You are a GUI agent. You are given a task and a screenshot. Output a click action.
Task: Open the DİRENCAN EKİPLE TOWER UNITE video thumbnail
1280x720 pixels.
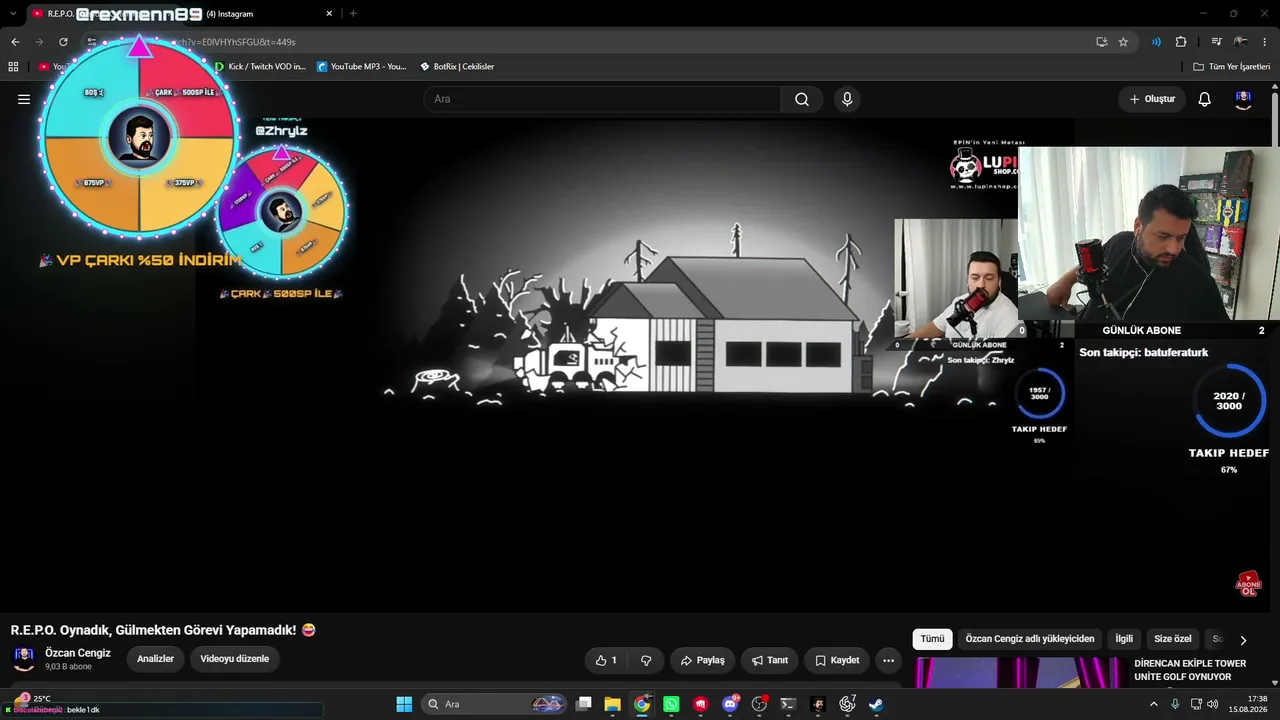point(1020,672)
